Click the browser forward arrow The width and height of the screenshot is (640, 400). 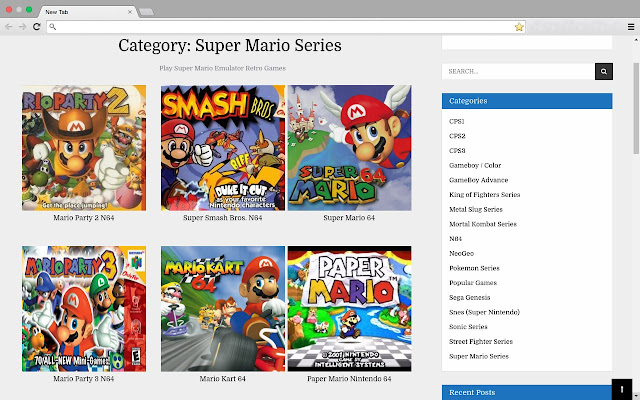tap(22, 27)
